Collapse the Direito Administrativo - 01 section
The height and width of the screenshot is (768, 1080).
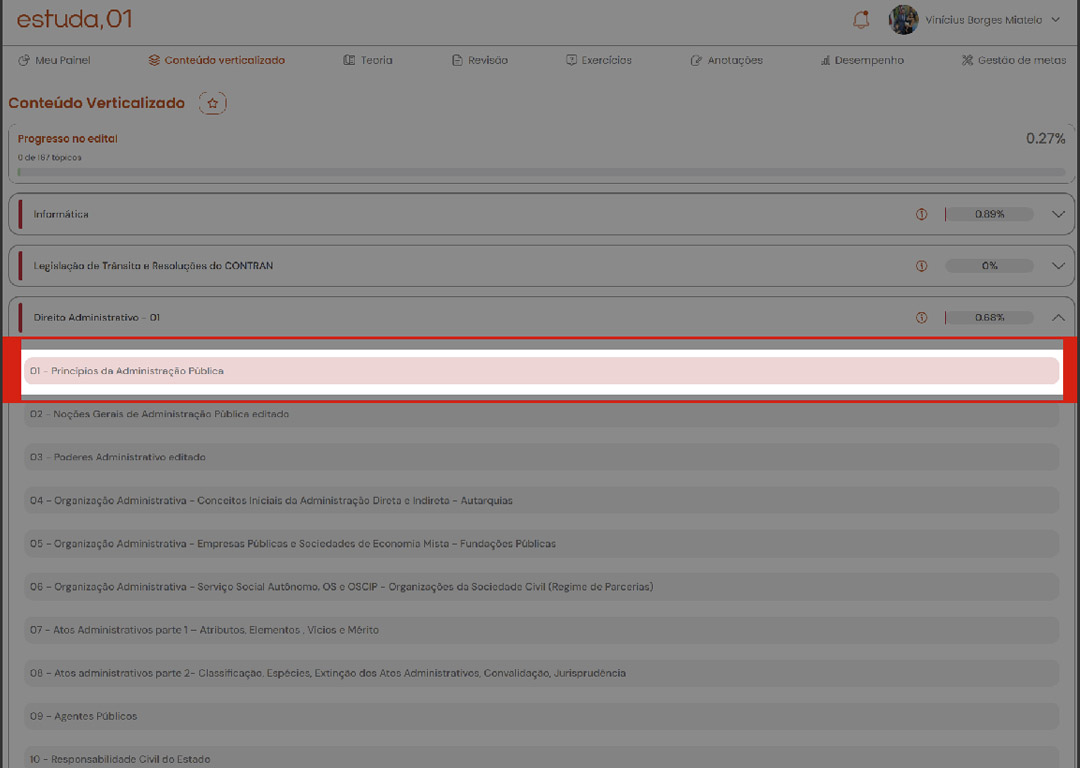(x=1058, y=318)
